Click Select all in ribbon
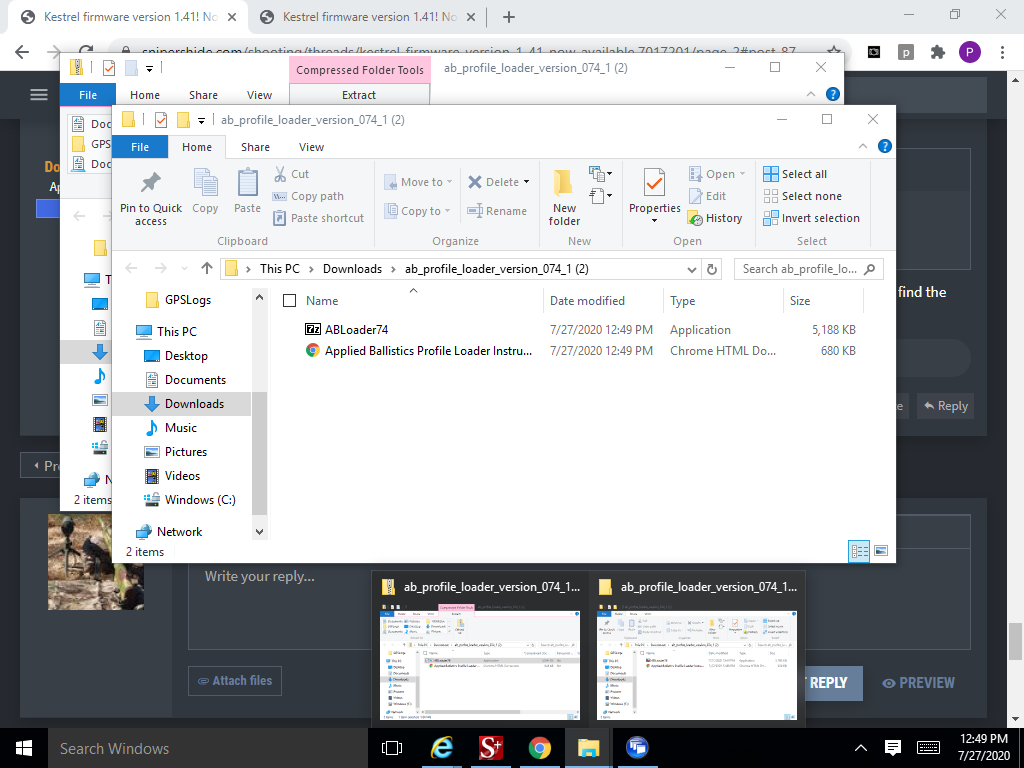The width and height of the screenshot is (1024, 768). [795, 174]
